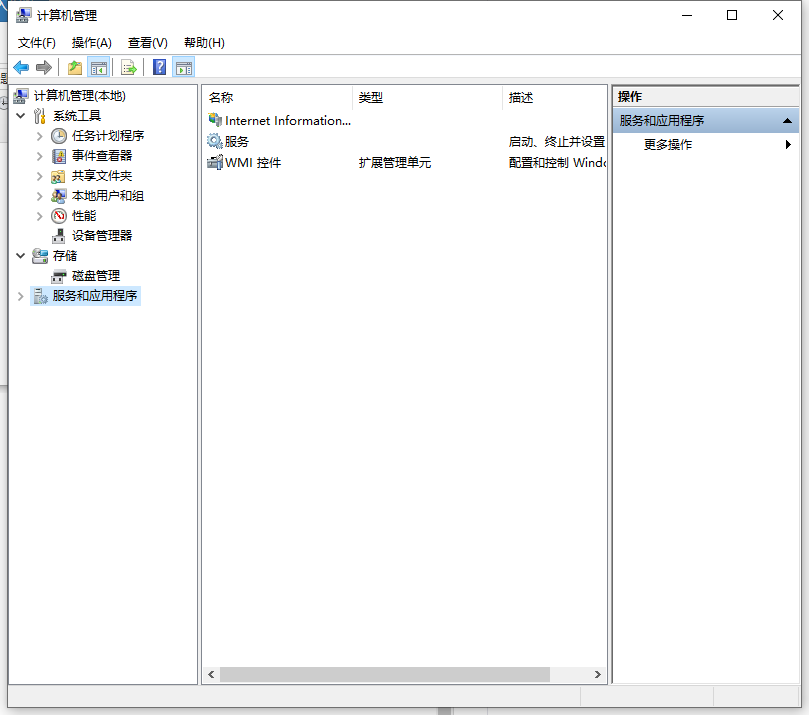Click the export list toolbar icon
809x715 pixels.
click(131, 67)
